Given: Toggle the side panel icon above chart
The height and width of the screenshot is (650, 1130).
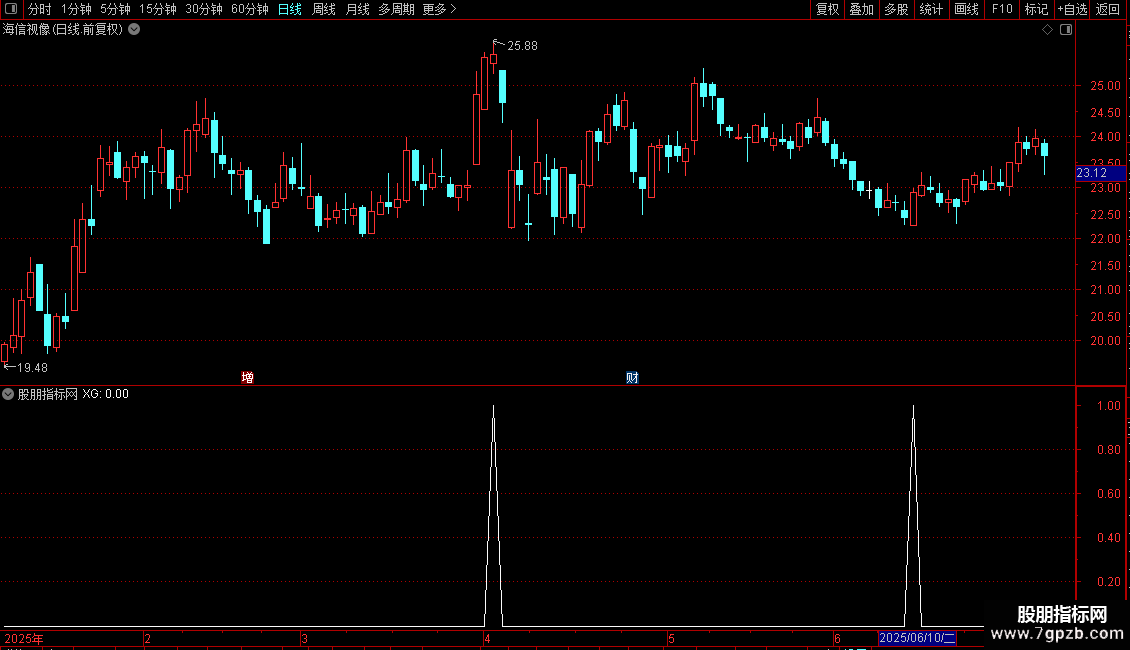Looking at the screenshot, I should pyautogui.click(x=1066, y=30).
